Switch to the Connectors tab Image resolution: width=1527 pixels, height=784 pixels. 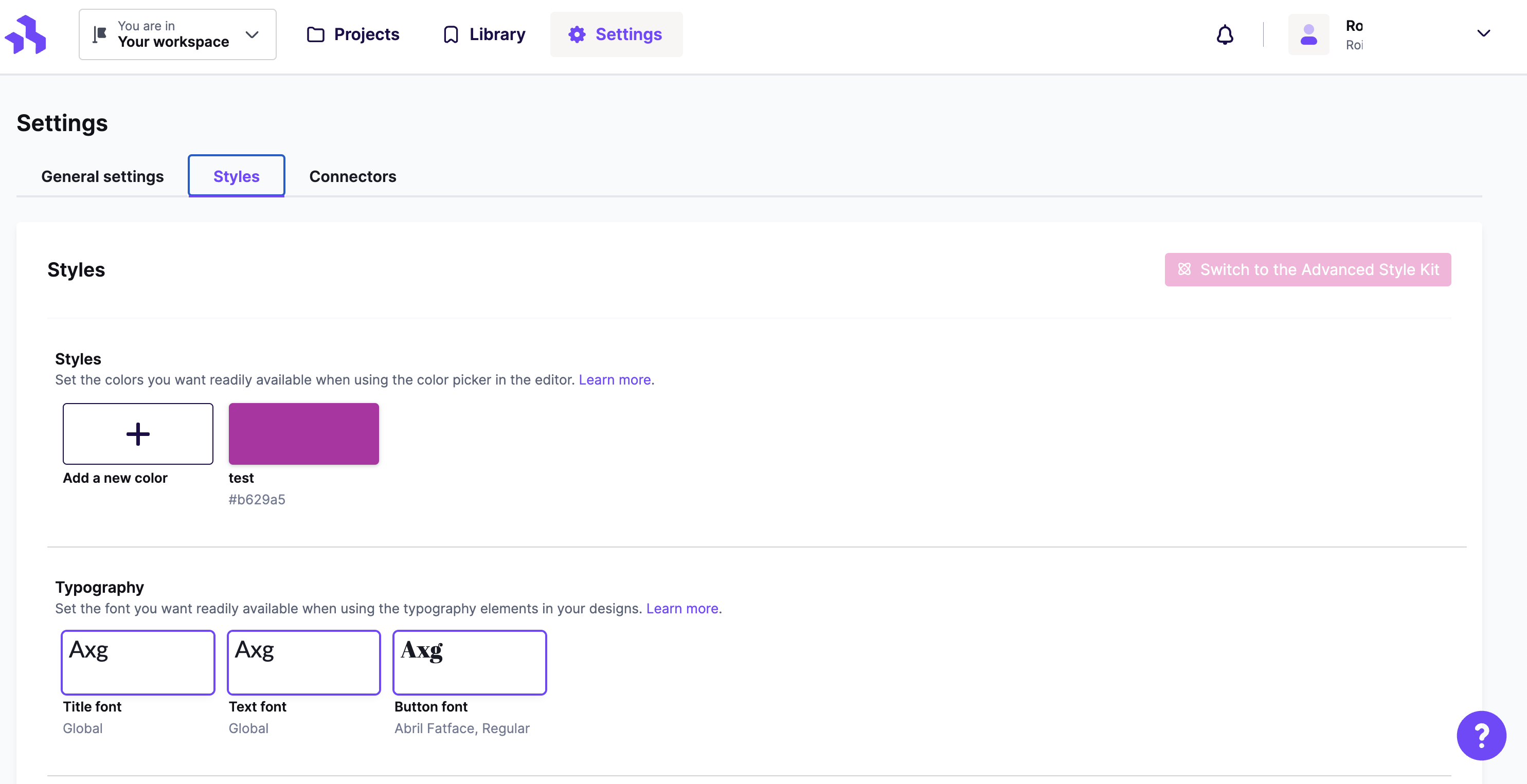point(353,176)
